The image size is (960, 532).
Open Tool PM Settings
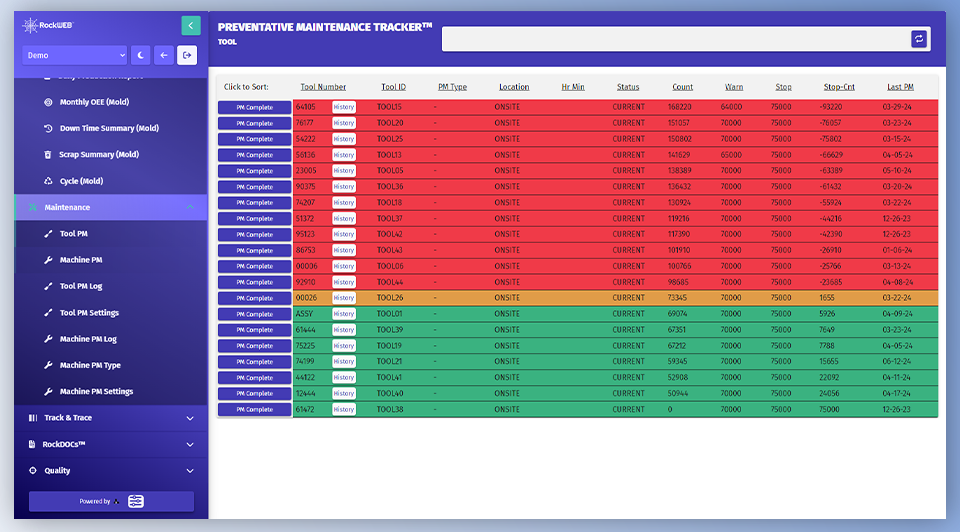pos(89,313)
